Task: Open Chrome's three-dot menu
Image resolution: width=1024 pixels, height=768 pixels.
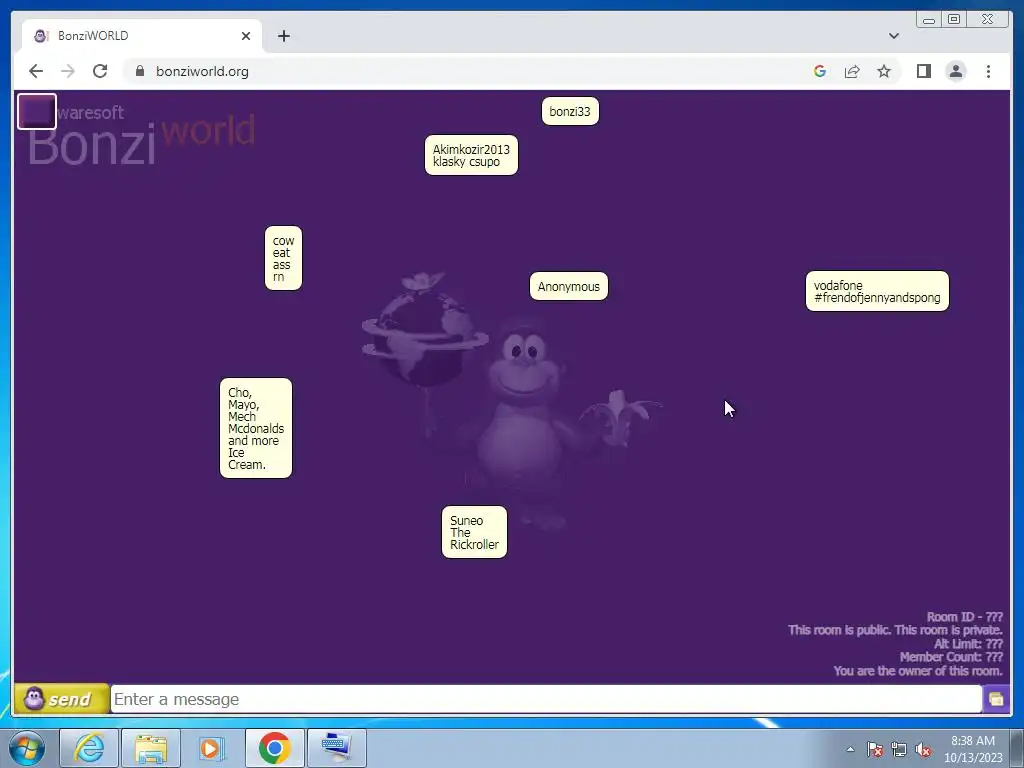Action: click(x=988, y=71)
